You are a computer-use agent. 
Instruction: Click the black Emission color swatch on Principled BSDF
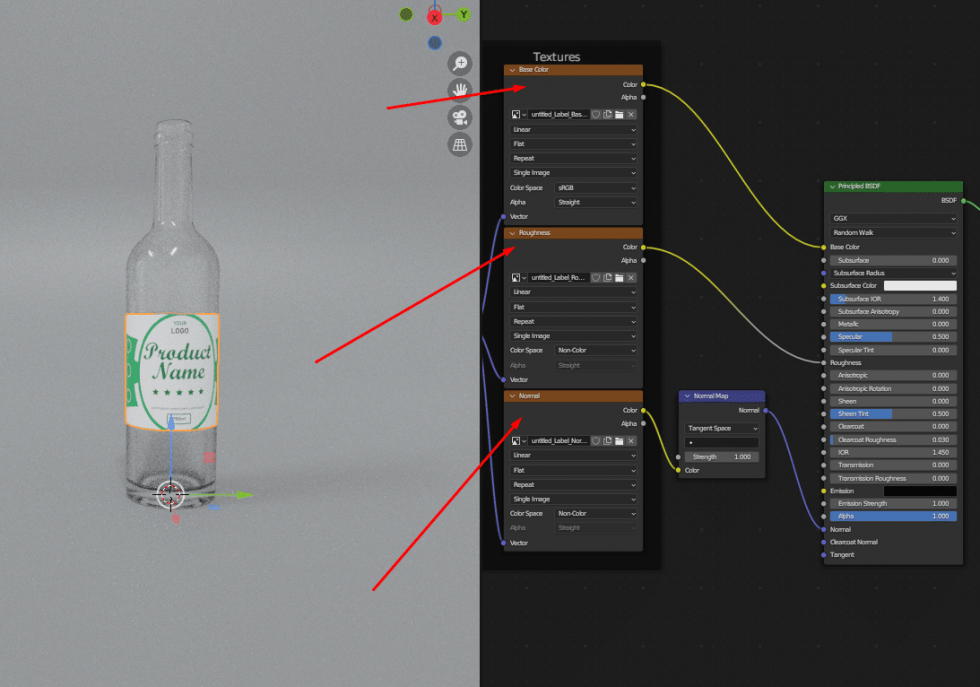(920, 490)
